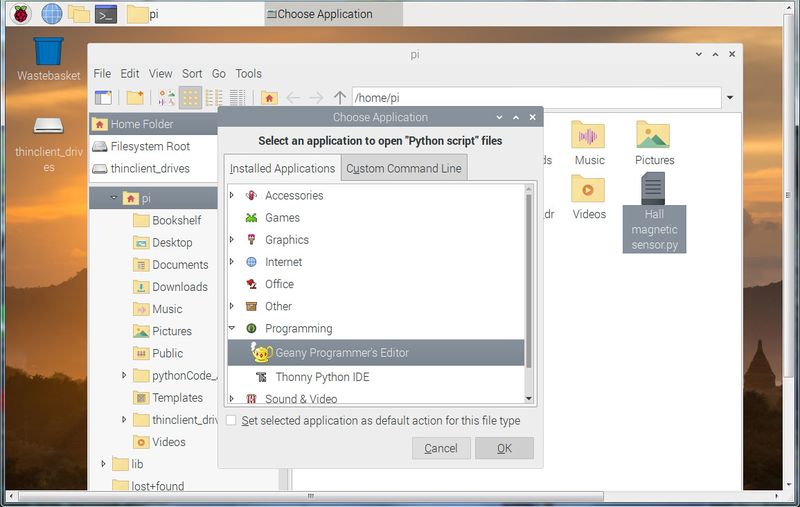Launch the web browser from the taskbar

(52, 14)
